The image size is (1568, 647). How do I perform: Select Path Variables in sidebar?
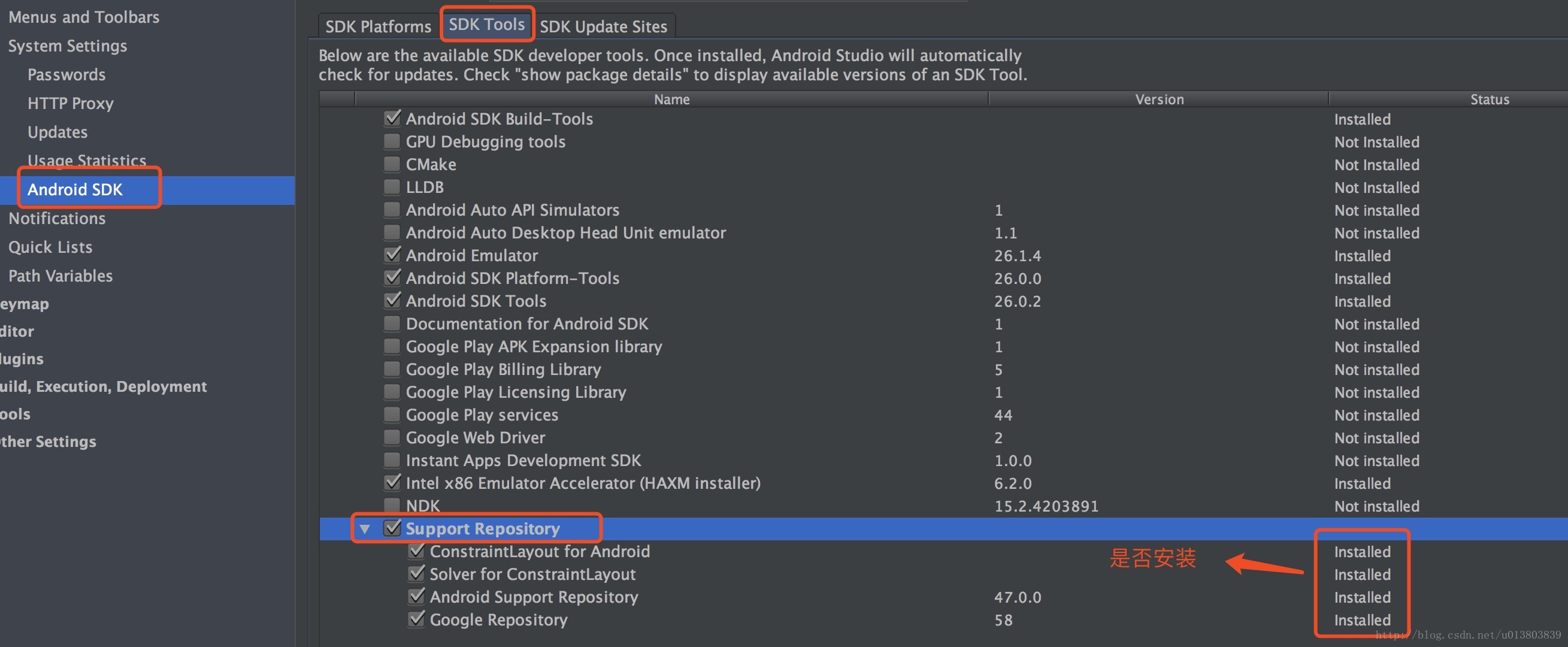[x=60, y=276]
